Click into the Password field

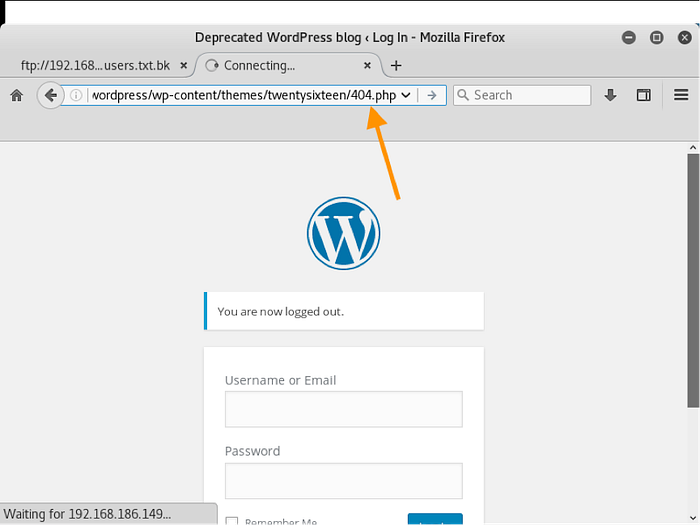[x=343, y=480]
